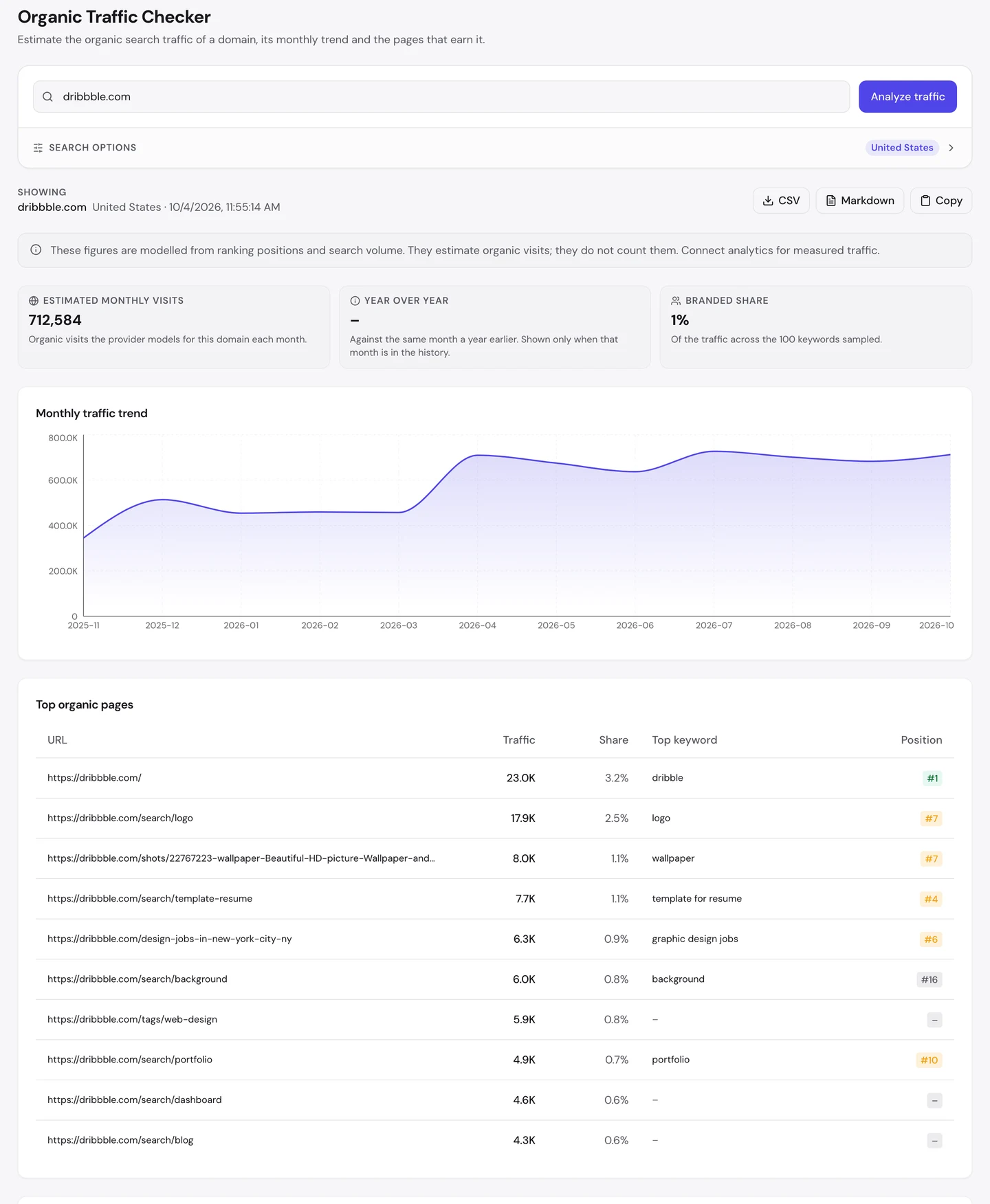Focus the dribbble.com domain input field
The width and height of the screenshot is (990, 1204).
(441, 97)
